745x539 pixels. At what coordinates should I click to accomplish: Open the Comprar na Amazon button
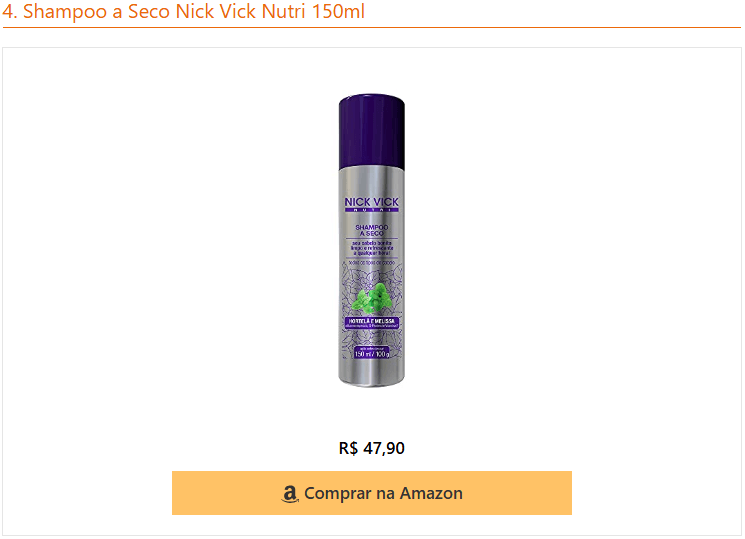click(x=372, y=493)
